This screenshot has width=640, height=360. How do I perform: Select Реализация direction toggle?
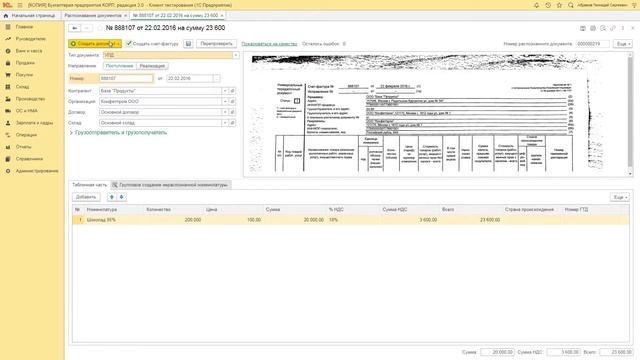pos(152,66)
